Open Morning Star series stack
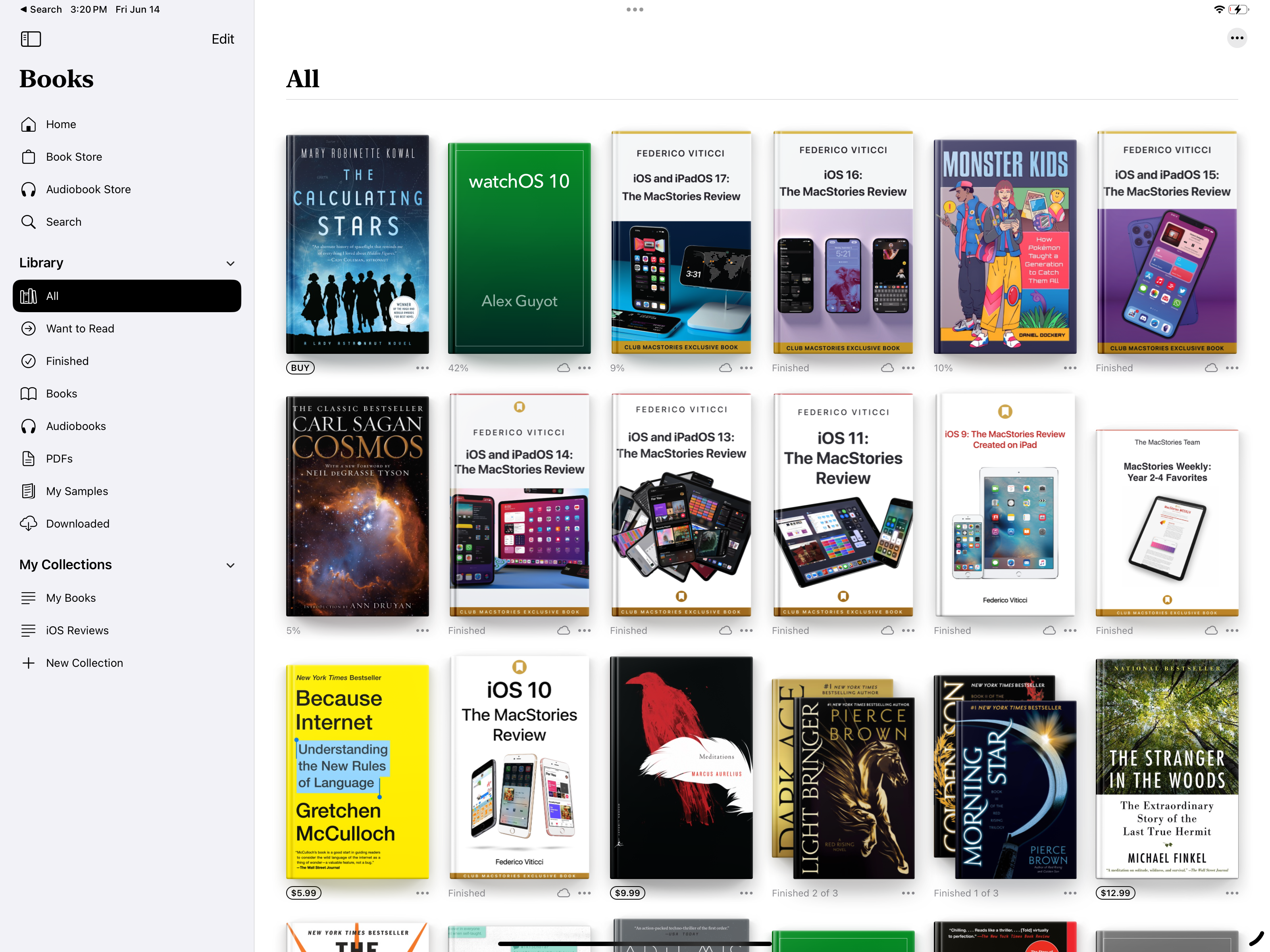Screen dimensions: 1270x952 (x=1005, y=777)
